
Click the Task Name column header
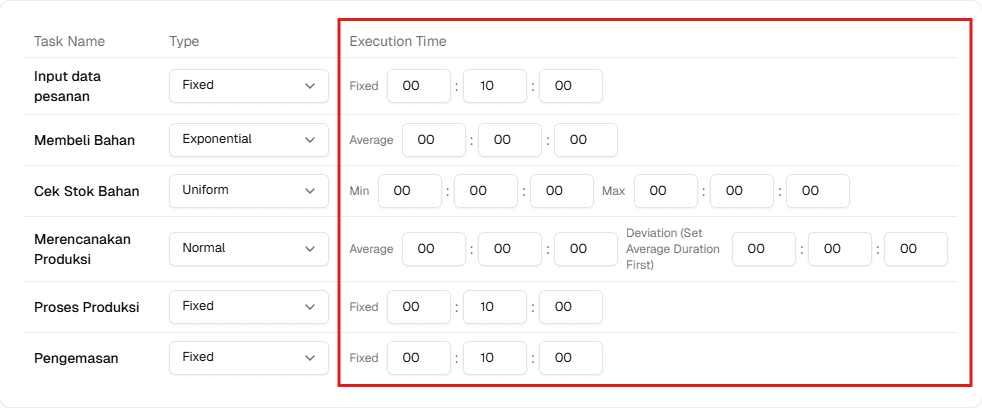[x=69, y=42]
